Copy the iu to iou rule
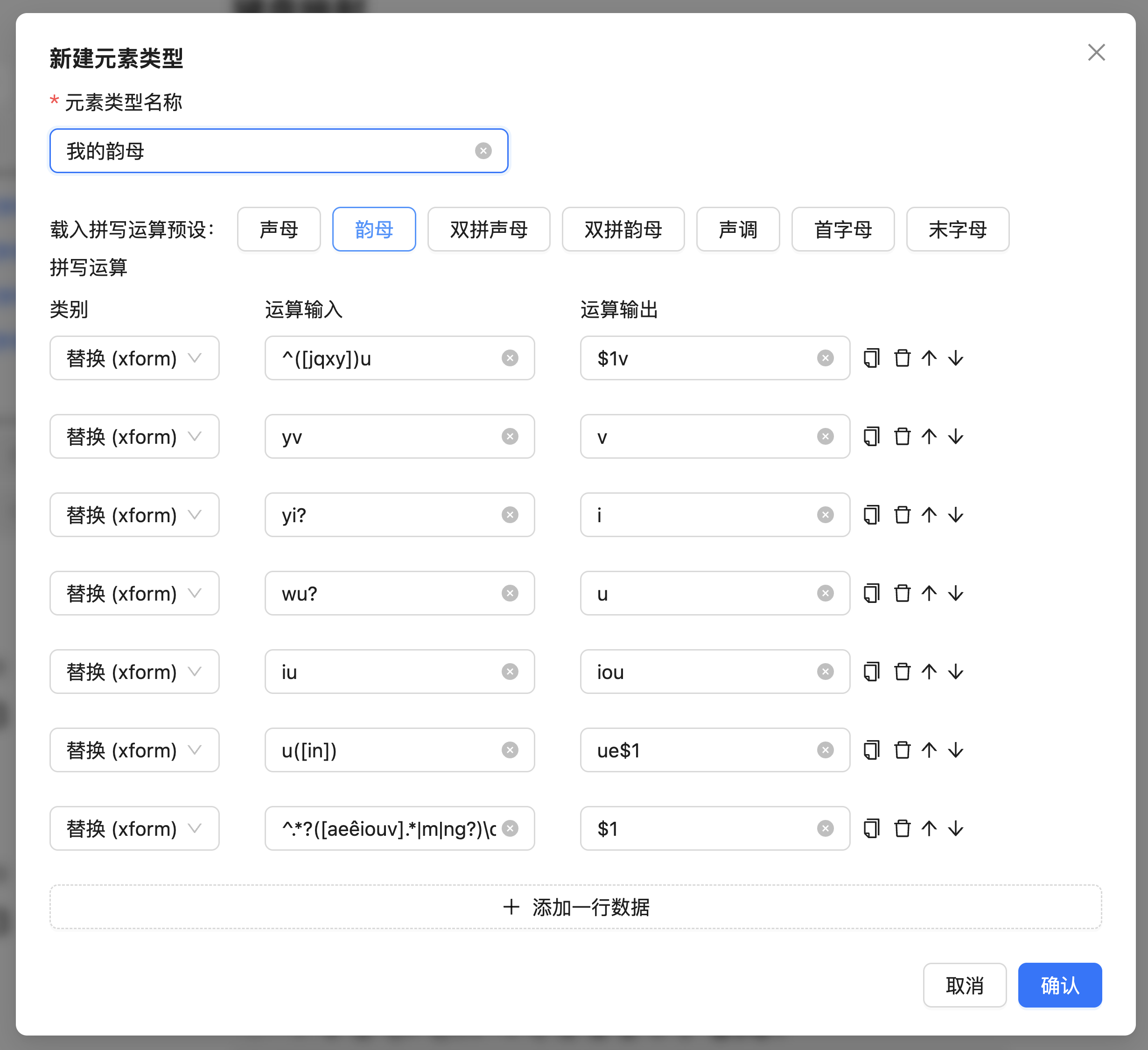 pos(871,672)
